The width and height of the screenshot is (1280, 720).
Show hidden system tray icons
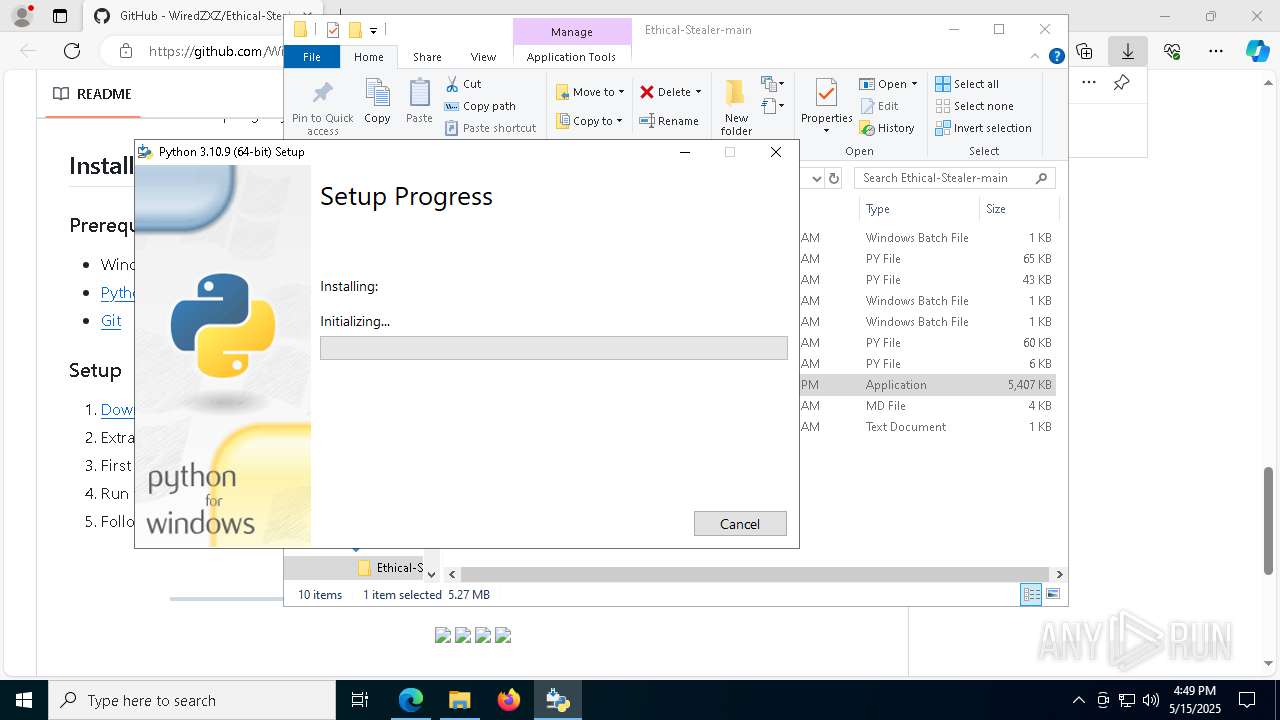coord(1078,700)
